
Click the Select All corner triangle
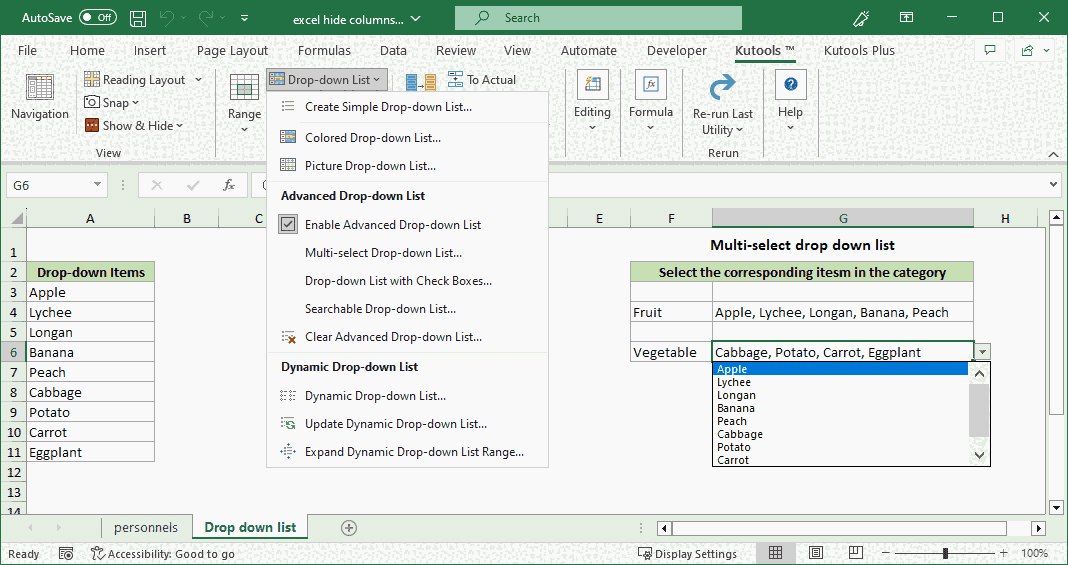click(16, 219)
